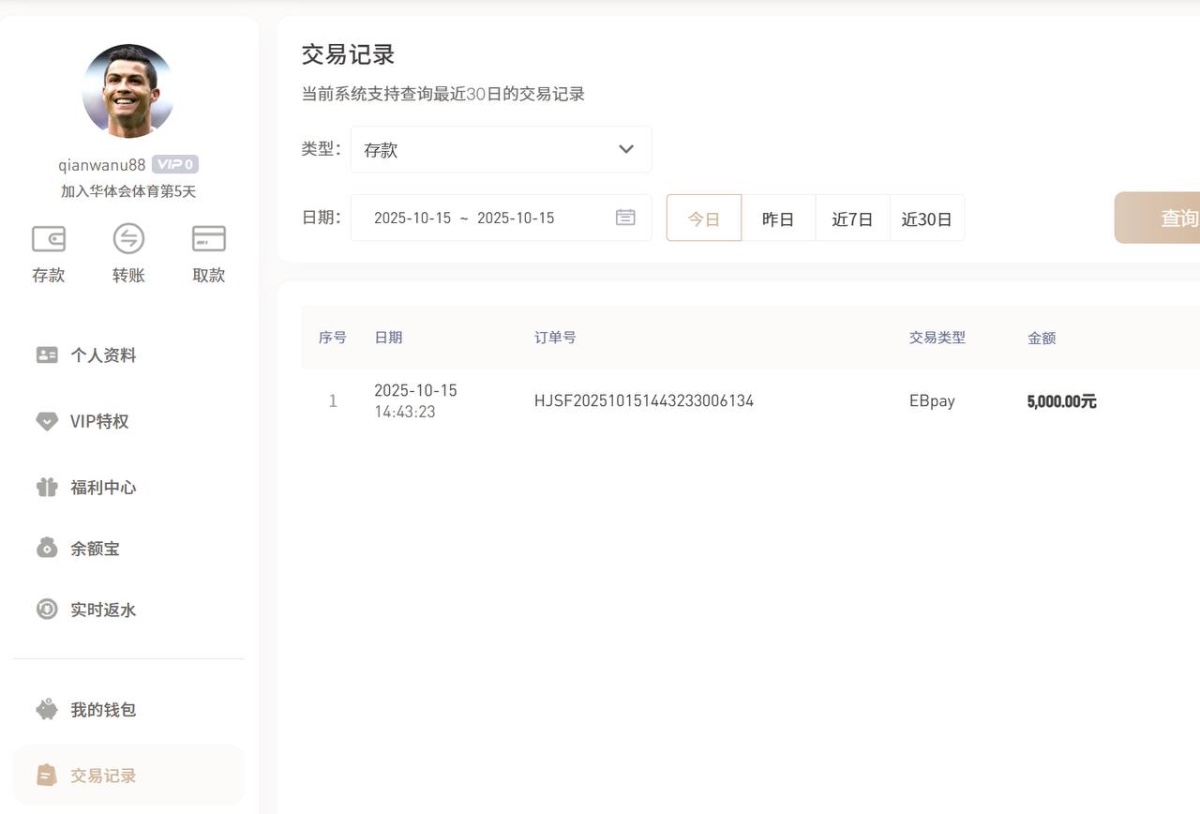Select the 实时返水 rebate icon
1200x814 pixels.
pyautogui.click(x=46, y=610)
